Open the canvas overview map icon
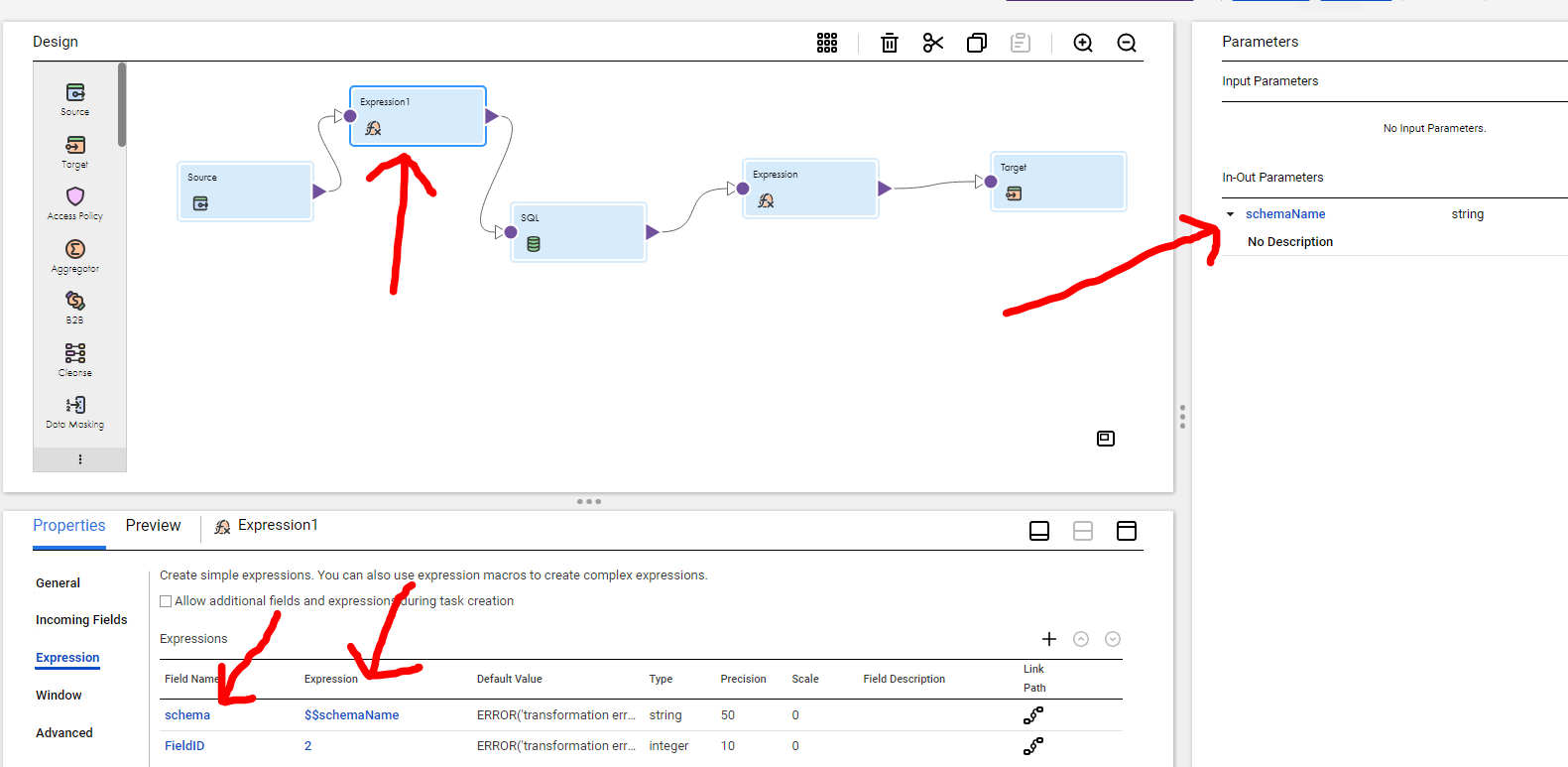This screenshot has height=767, width=1568. click(1106, 439)
